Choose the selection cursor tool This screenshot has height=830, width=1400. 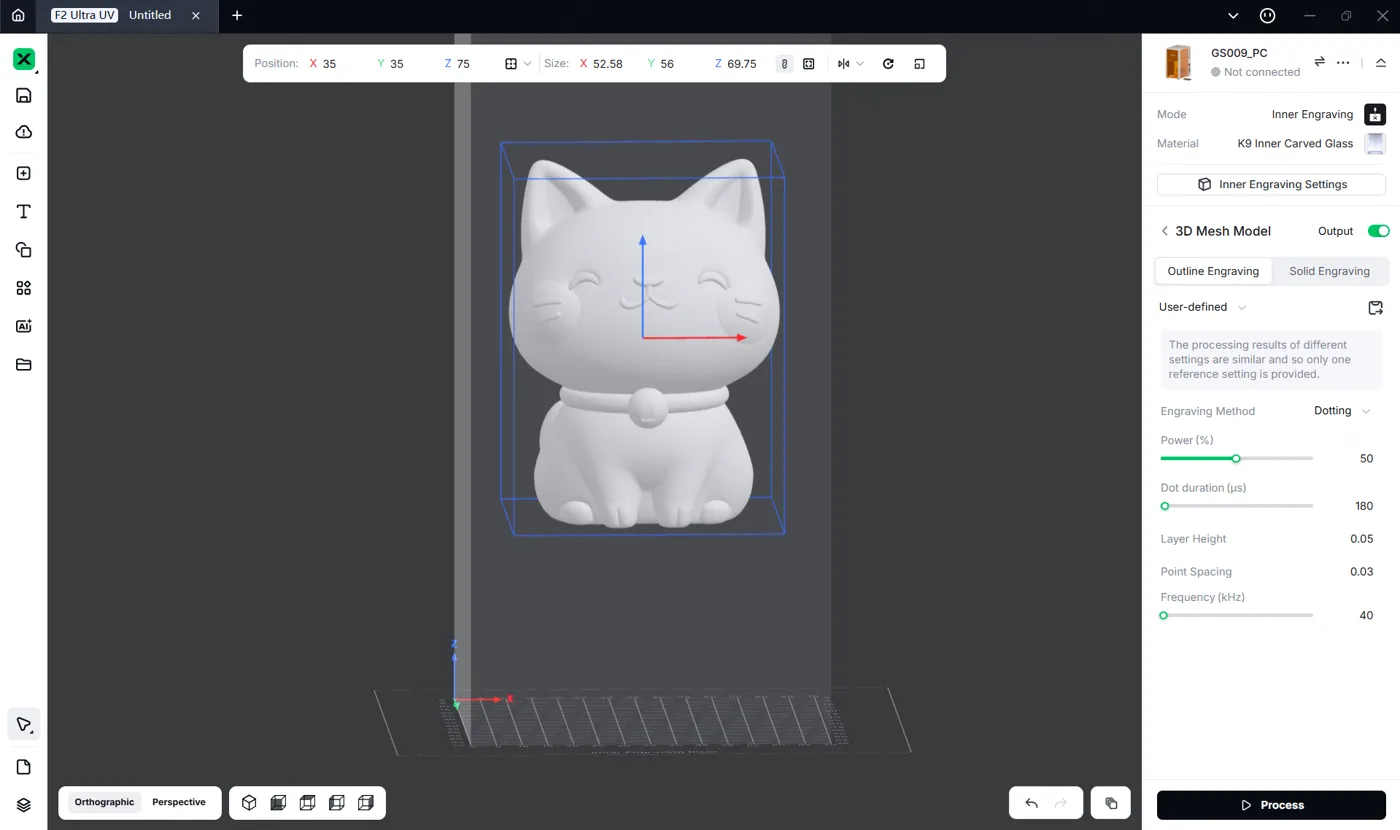click(x=24, y=724)
